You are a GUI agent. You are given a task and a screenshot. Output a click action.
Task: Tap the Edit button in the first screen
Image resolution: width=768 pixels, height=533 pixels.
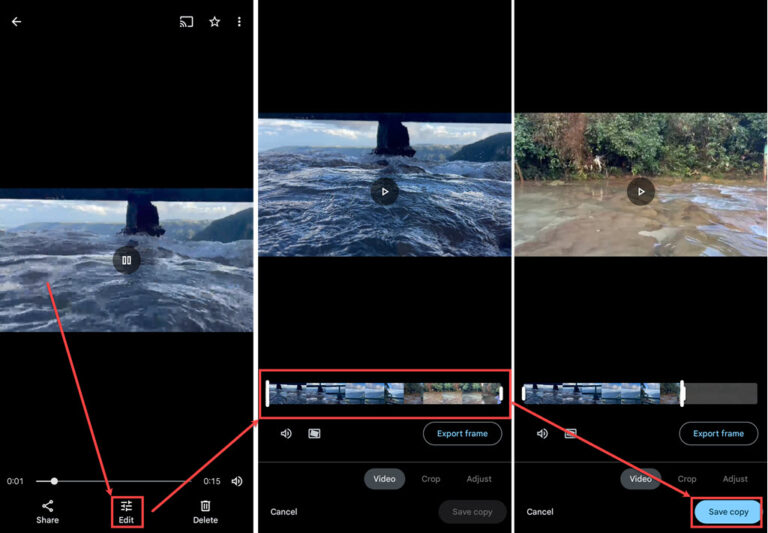[126, 512]
